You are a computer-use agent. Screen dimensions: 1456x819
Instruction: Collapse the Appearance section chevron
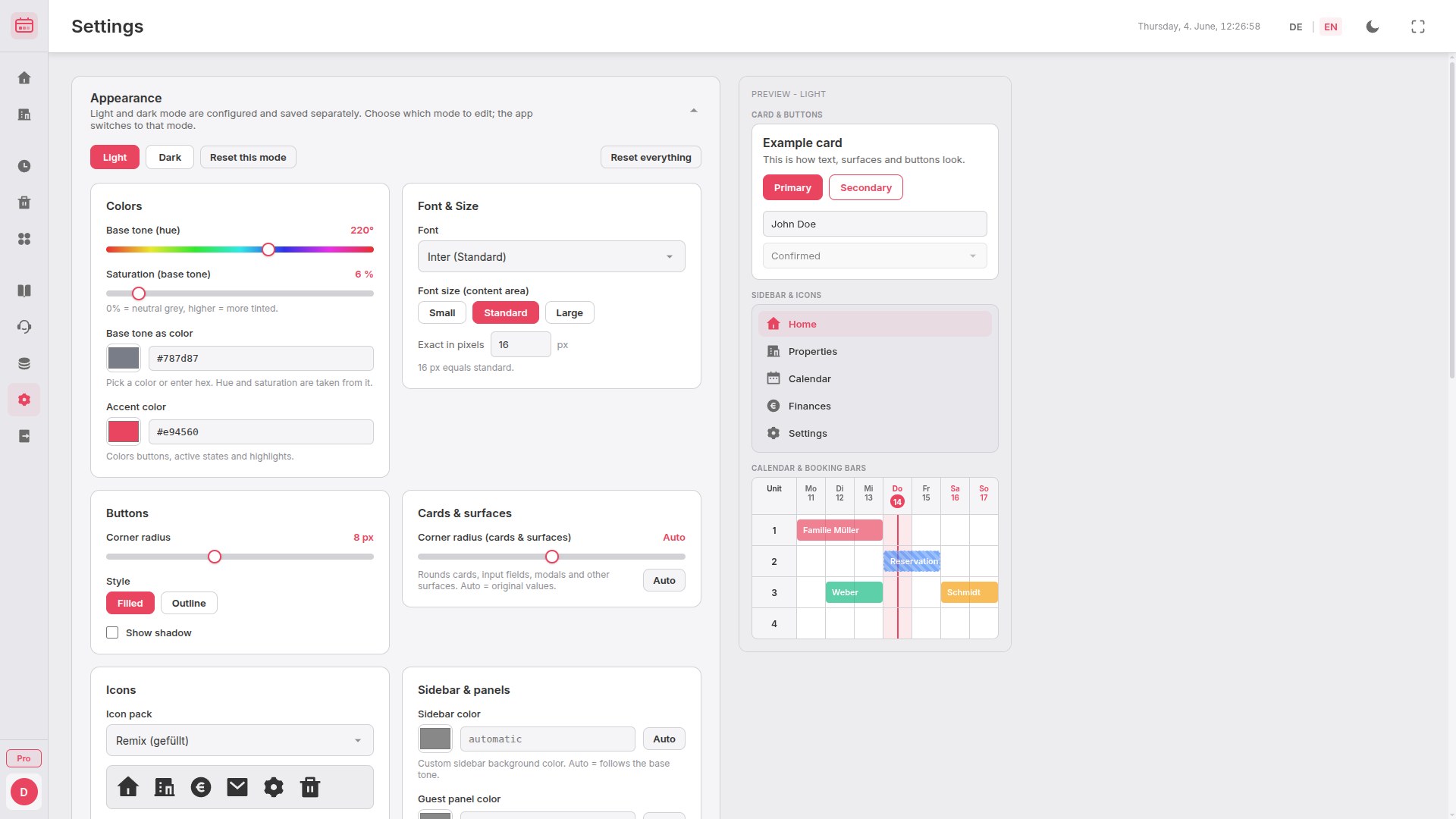[694, 111]
